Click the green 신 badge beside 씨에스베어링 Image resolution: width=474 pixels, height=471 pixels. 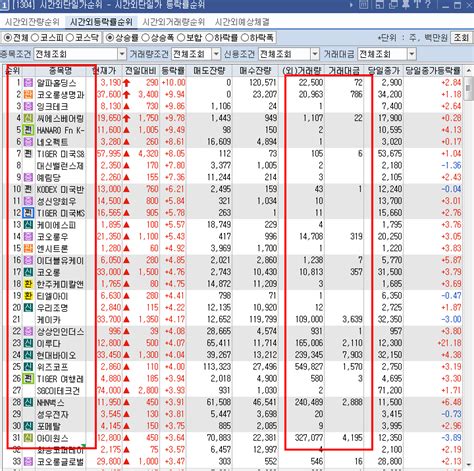pos(28,118)
